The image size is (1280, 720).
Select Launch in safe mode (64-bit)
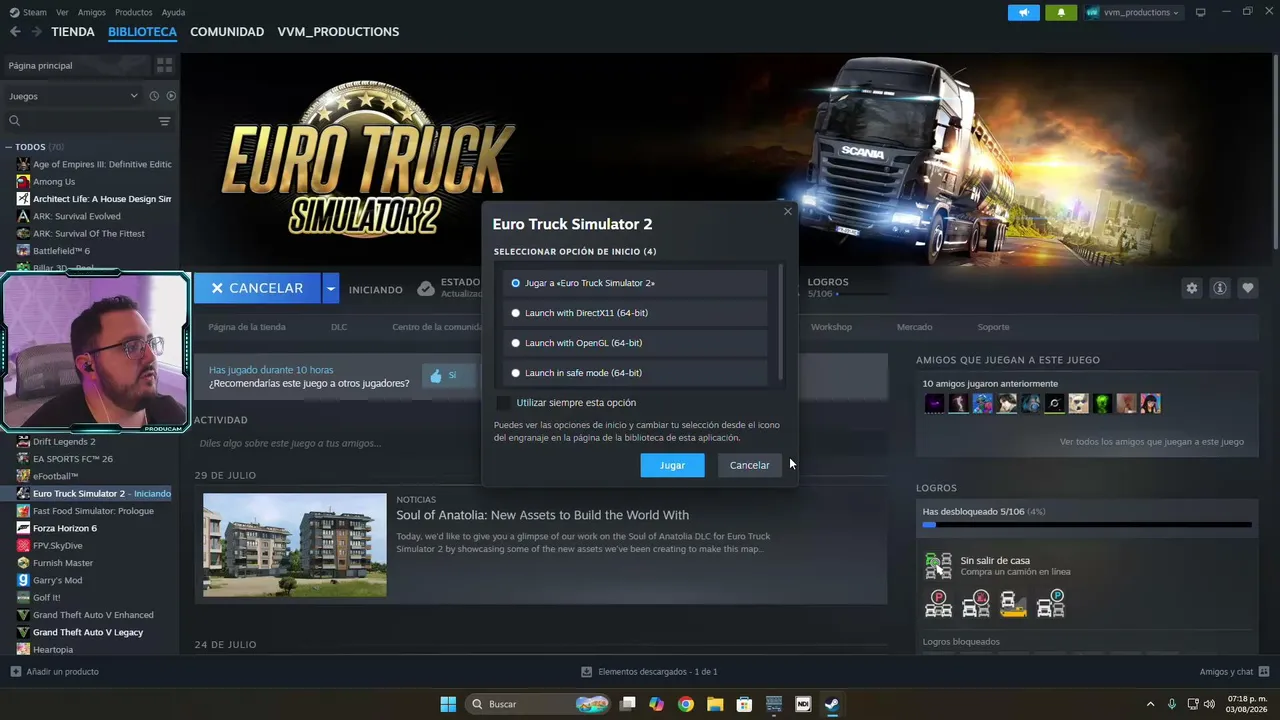(x=636, y=373)
